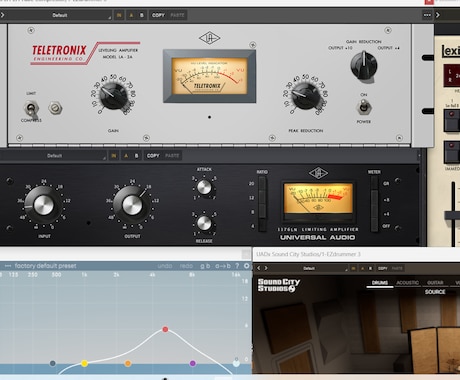The image size is (460, 380).
Task: Select the purple EQ band node
Action: (192, 363)
